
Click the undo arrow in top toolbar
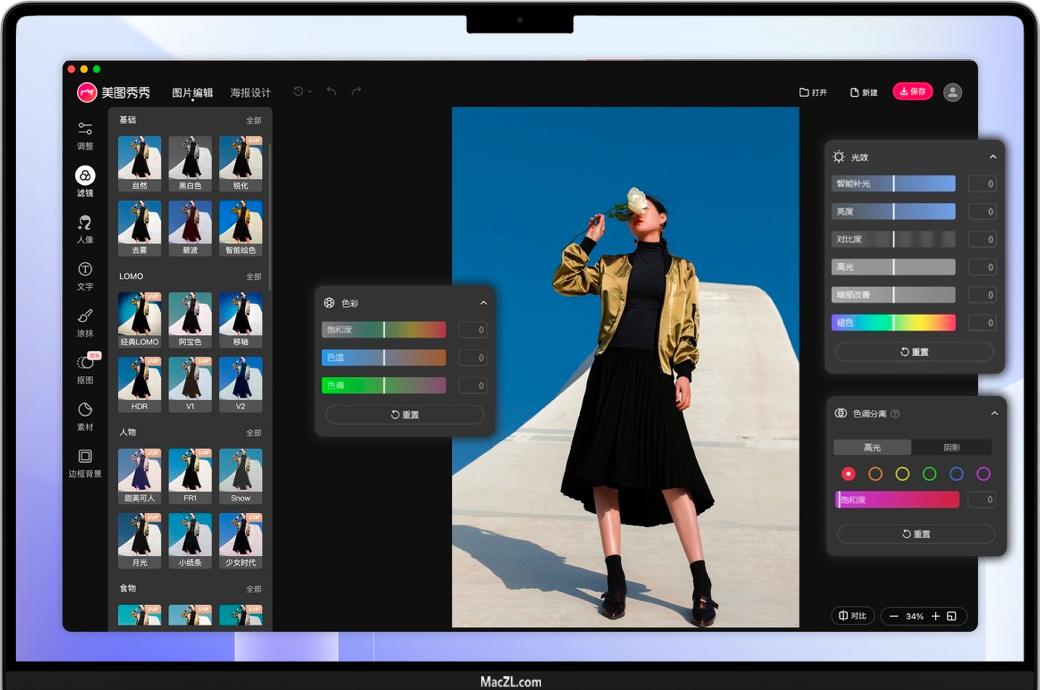(x=331, y=92)
